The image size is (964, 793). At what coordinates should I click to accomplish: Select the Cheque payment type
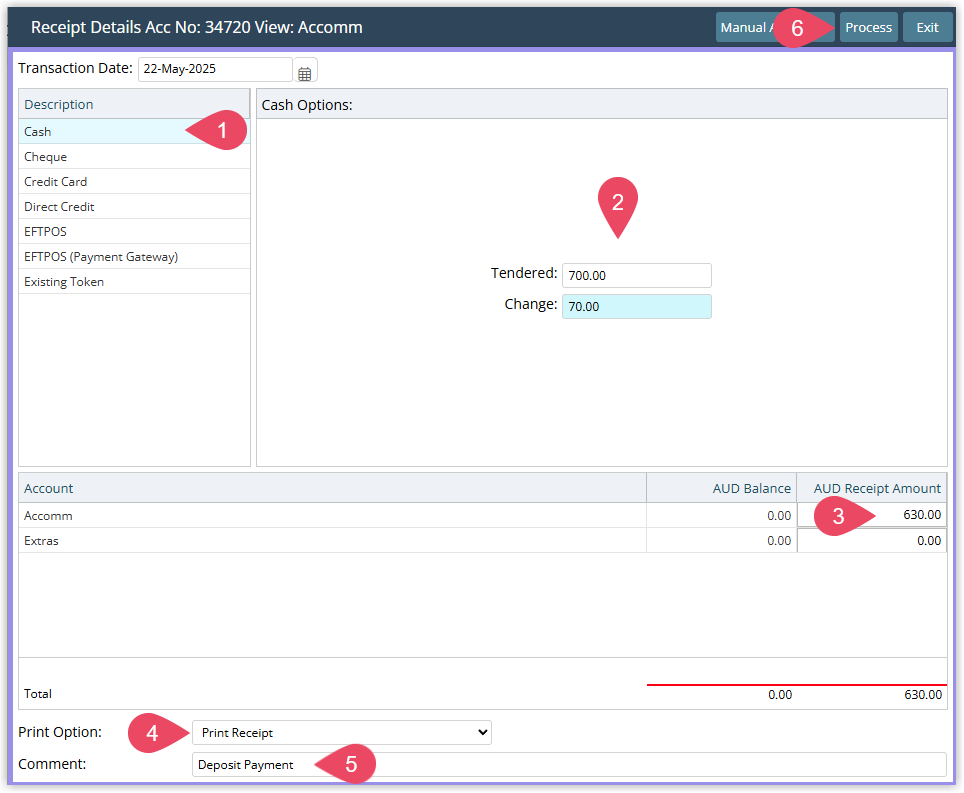pyautogui.click(x=134, y=157)
